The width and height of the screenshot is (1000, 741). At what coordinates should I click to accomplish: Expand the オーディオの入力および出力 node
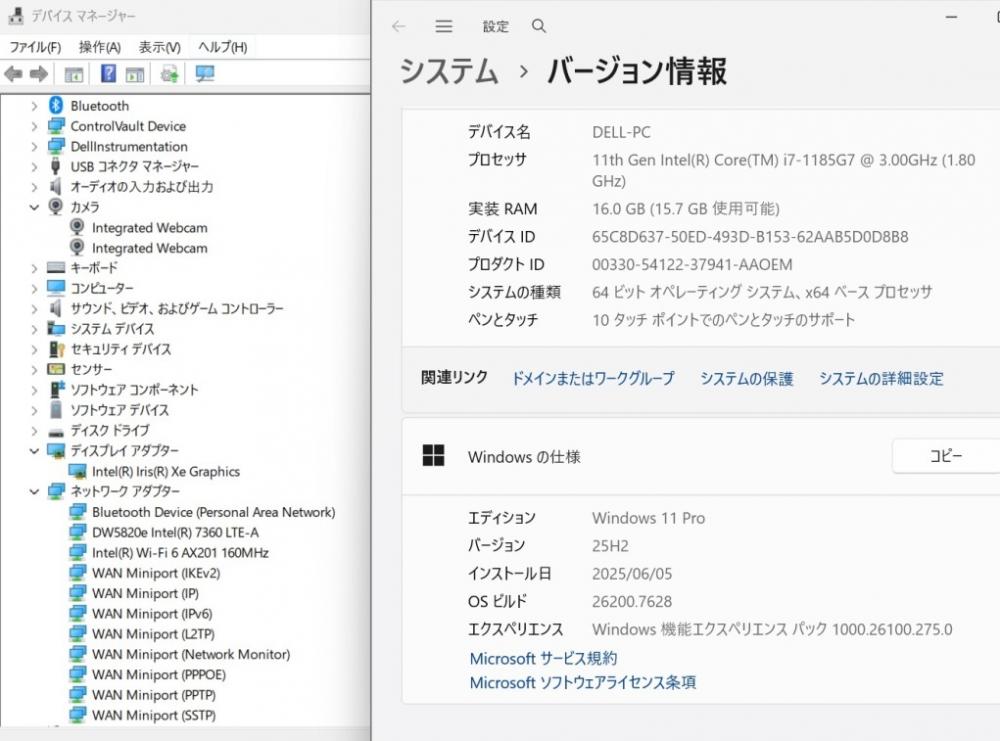tap(34, 187)
